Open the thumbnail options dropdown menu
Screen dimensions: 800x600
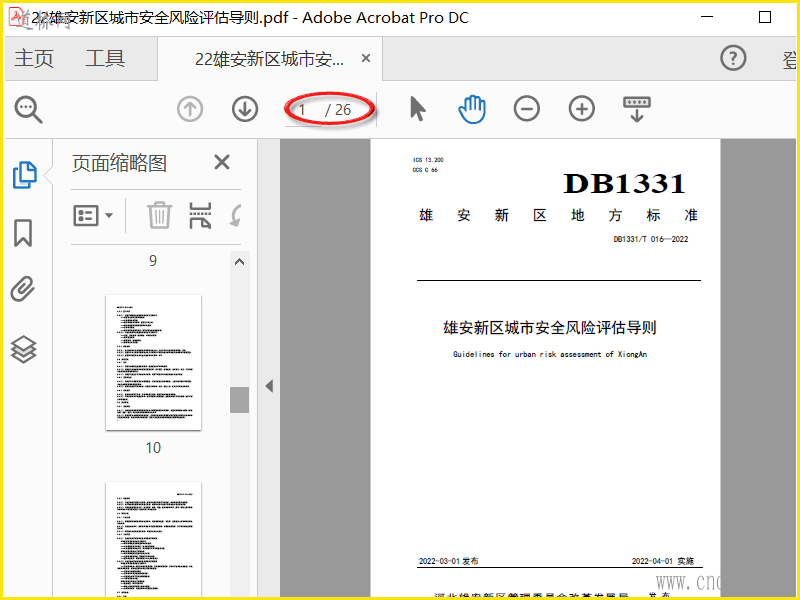click(x=93, y=216)
